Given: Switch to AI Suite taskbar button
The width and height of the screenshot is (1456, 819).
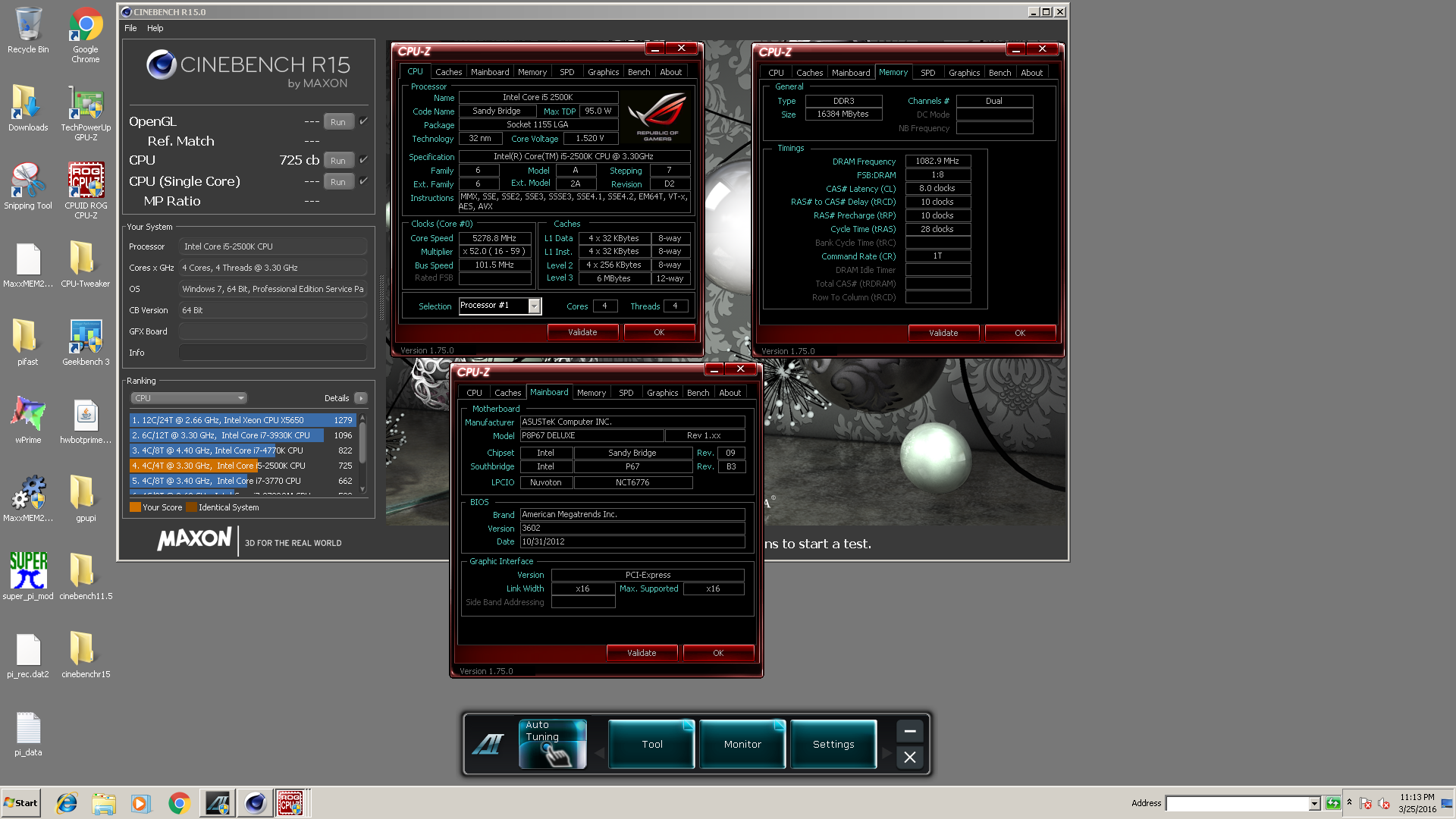Looking at the screenshot, I should coord(217,803).
